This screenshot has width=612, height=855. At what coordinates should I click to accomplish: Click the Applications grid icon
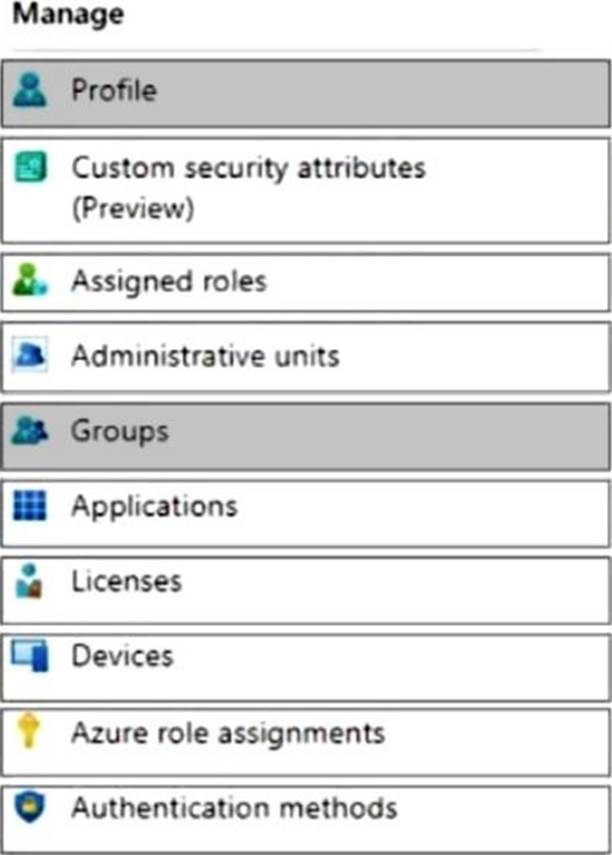click(28, 507)
